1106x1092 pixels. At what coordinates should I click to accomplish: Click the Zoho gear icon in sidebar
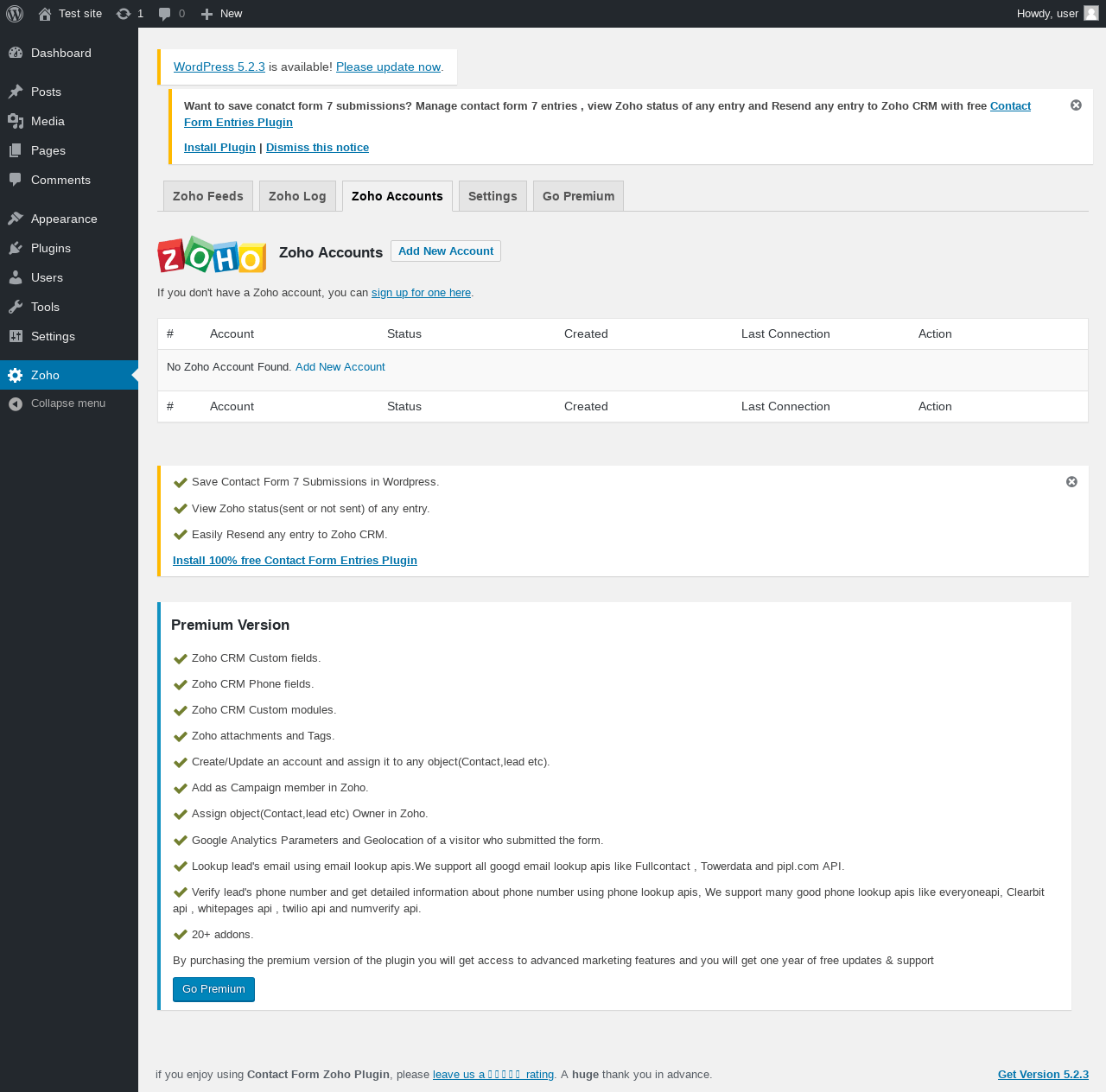(x=16, y=375)
